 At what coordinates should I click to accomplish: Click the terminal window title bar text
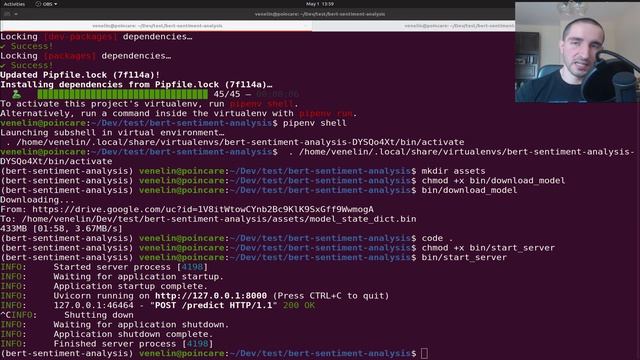tap(320, 14)
